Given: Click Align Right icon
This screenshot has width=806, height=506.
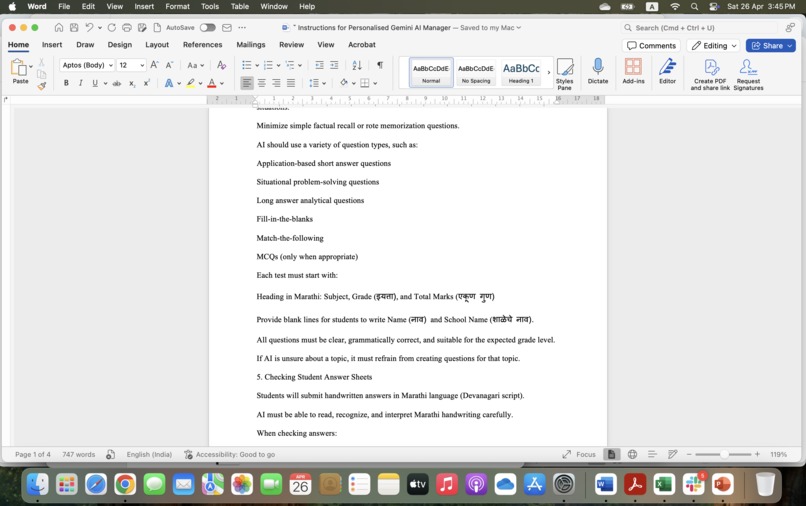Looking at the screenshot, I should (277, 83).
